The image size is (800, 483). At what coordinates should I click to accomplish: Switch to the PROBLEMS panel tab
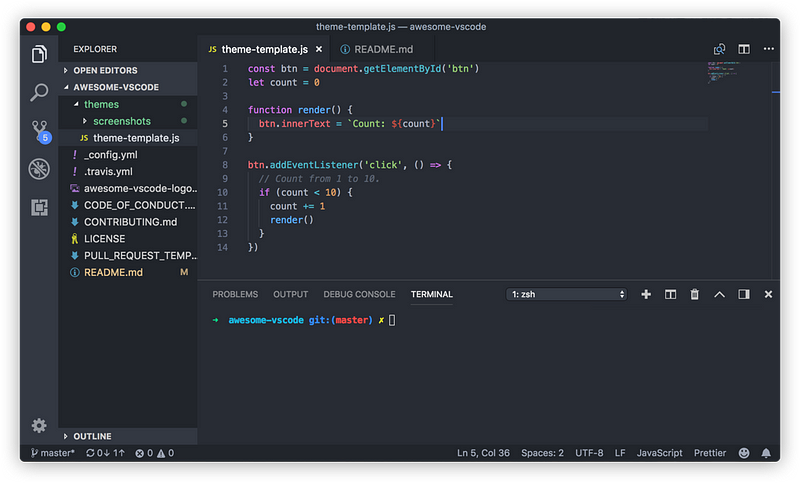click(x=235, y=294)
